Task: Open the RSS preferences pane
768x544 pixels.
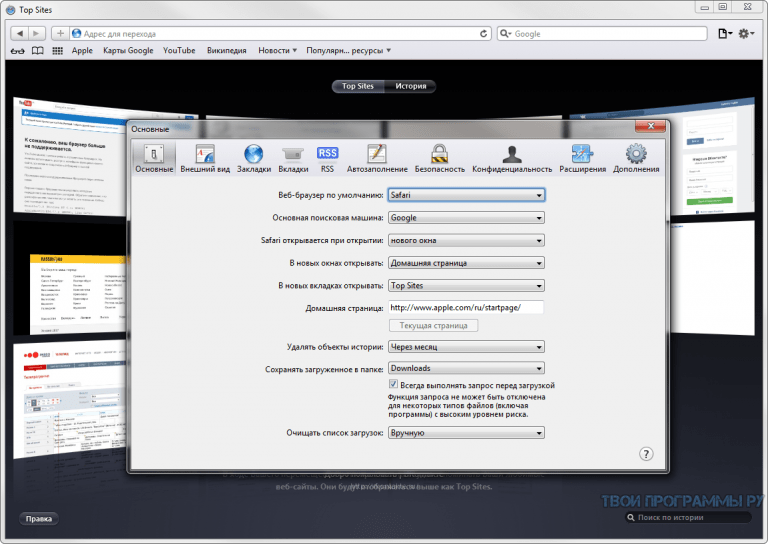Action: 327,158
